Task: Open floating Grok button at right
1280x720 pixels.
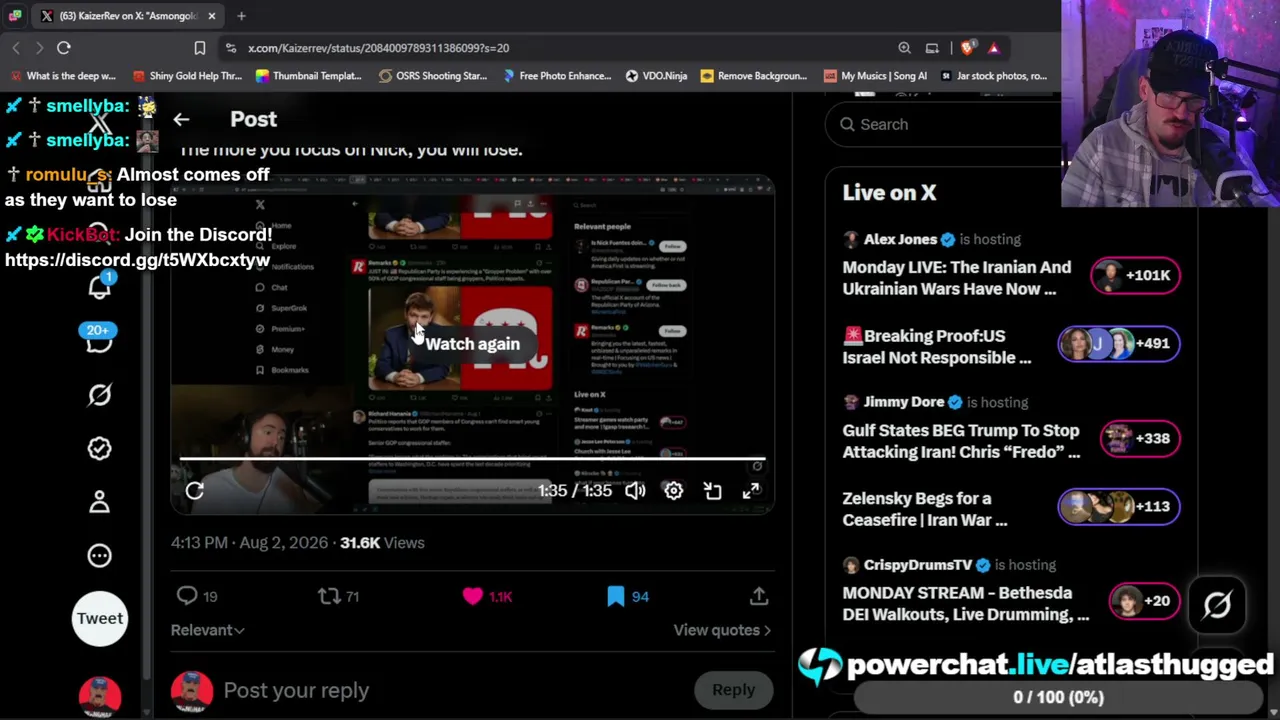Action: [x=1217, y=605]
